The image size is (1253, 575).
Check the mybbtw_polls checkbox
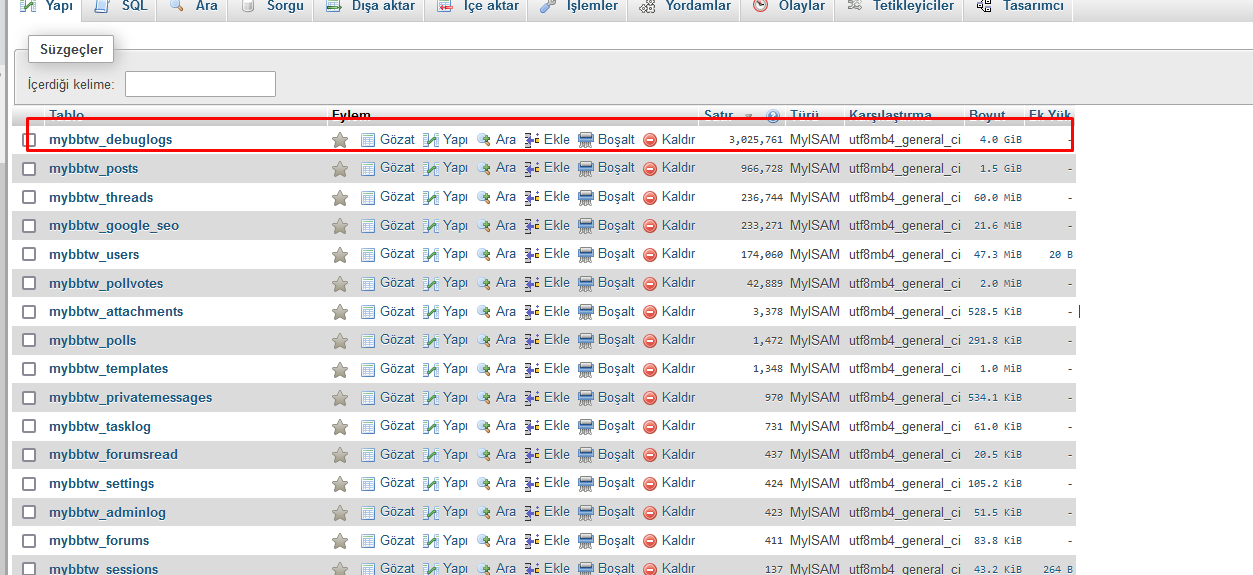pos(29,340)
